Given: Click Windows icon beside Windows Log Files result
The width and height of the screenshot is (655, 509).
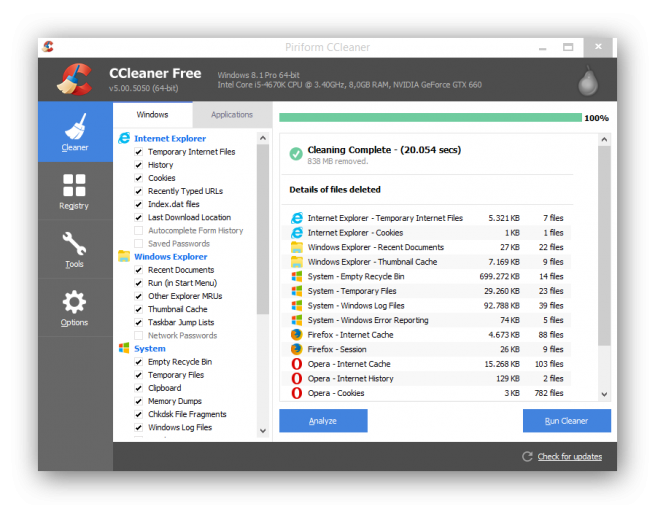Looking at the screenshot, I should [297, 305].
